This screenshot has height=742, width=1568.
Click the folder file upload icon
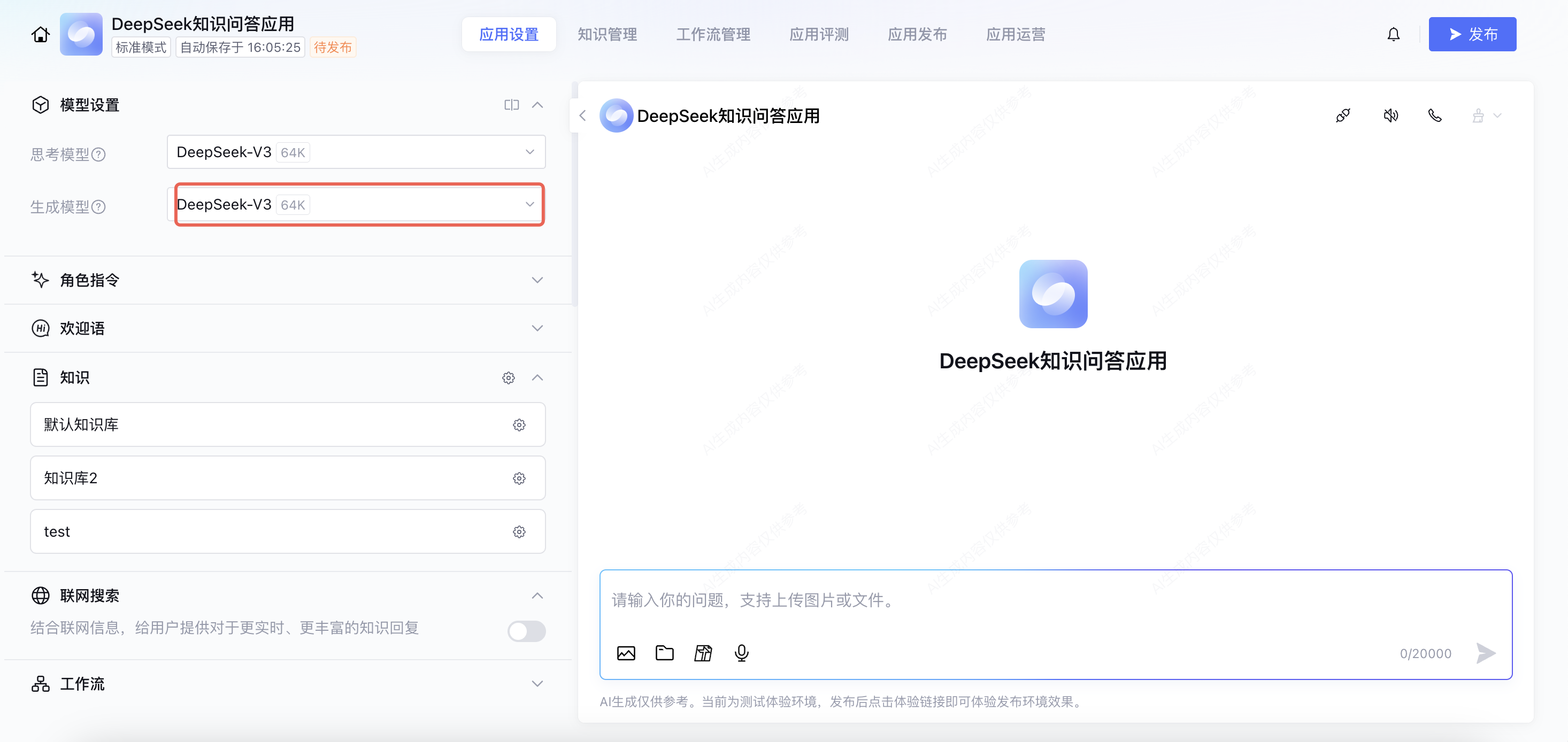(664, 653)
